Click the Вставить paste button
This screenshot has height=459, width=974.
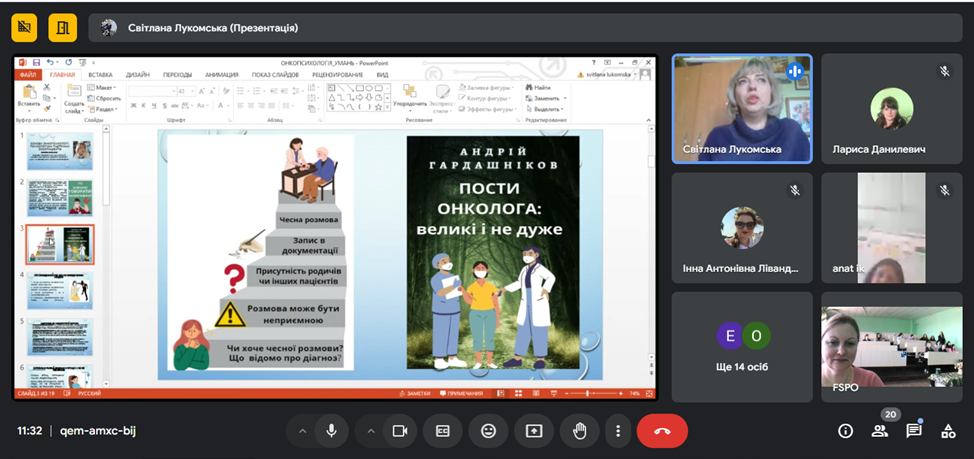[29, 97]
